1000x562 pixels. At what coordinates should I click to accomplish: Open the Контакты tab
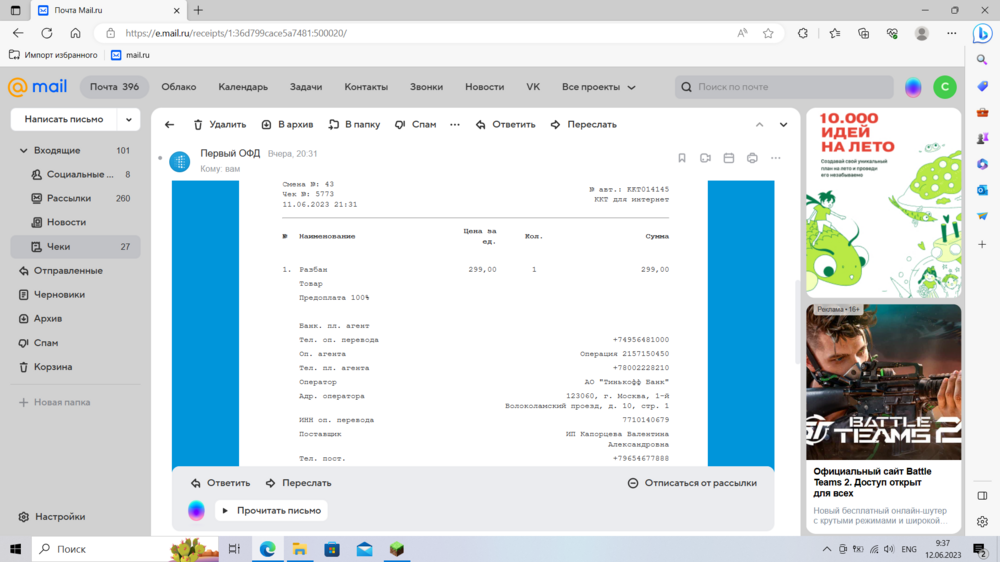[x=366, y=87]
